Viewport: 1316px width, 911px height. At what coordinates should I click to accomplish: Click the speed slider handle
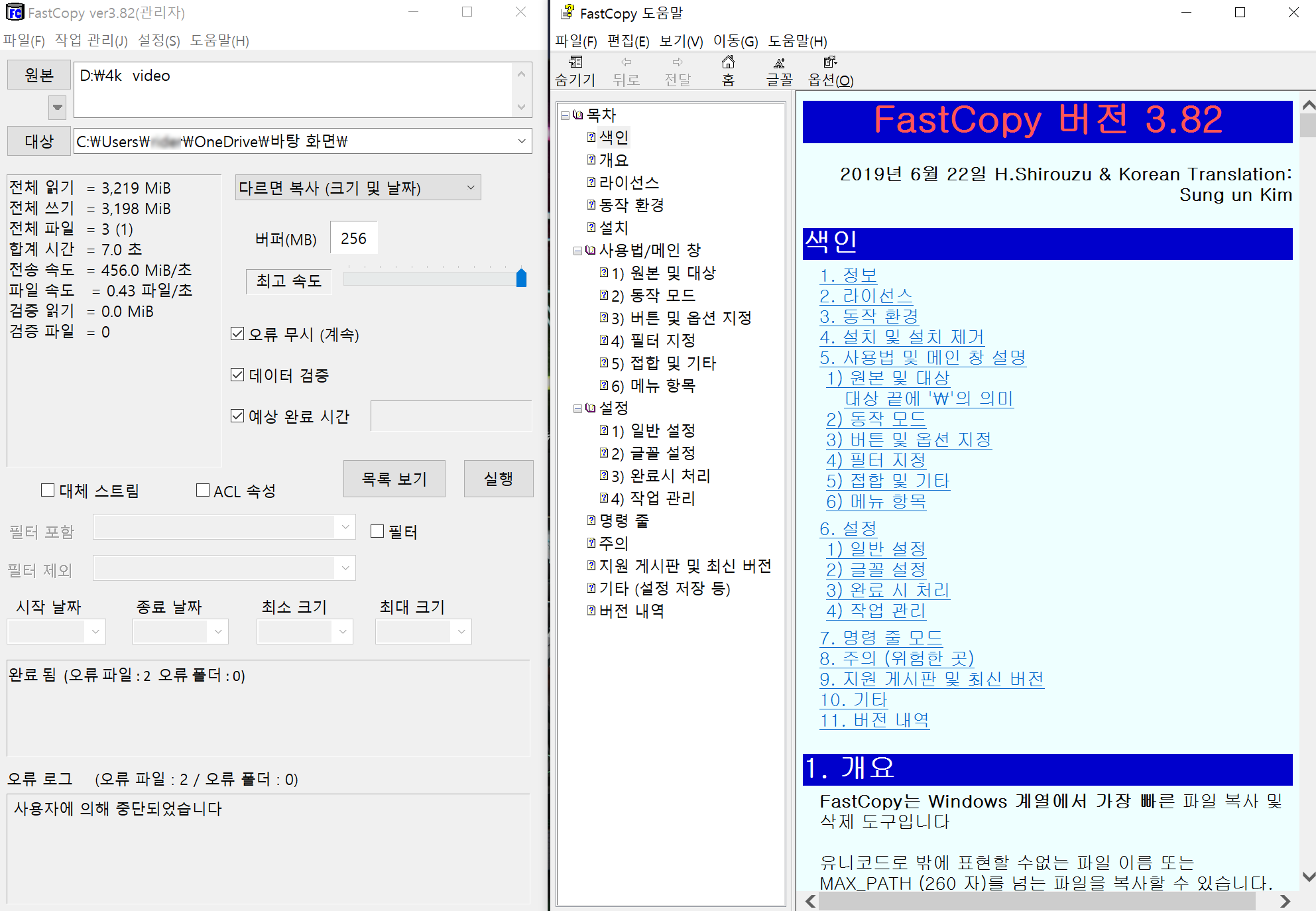click(x=521, y=278)
